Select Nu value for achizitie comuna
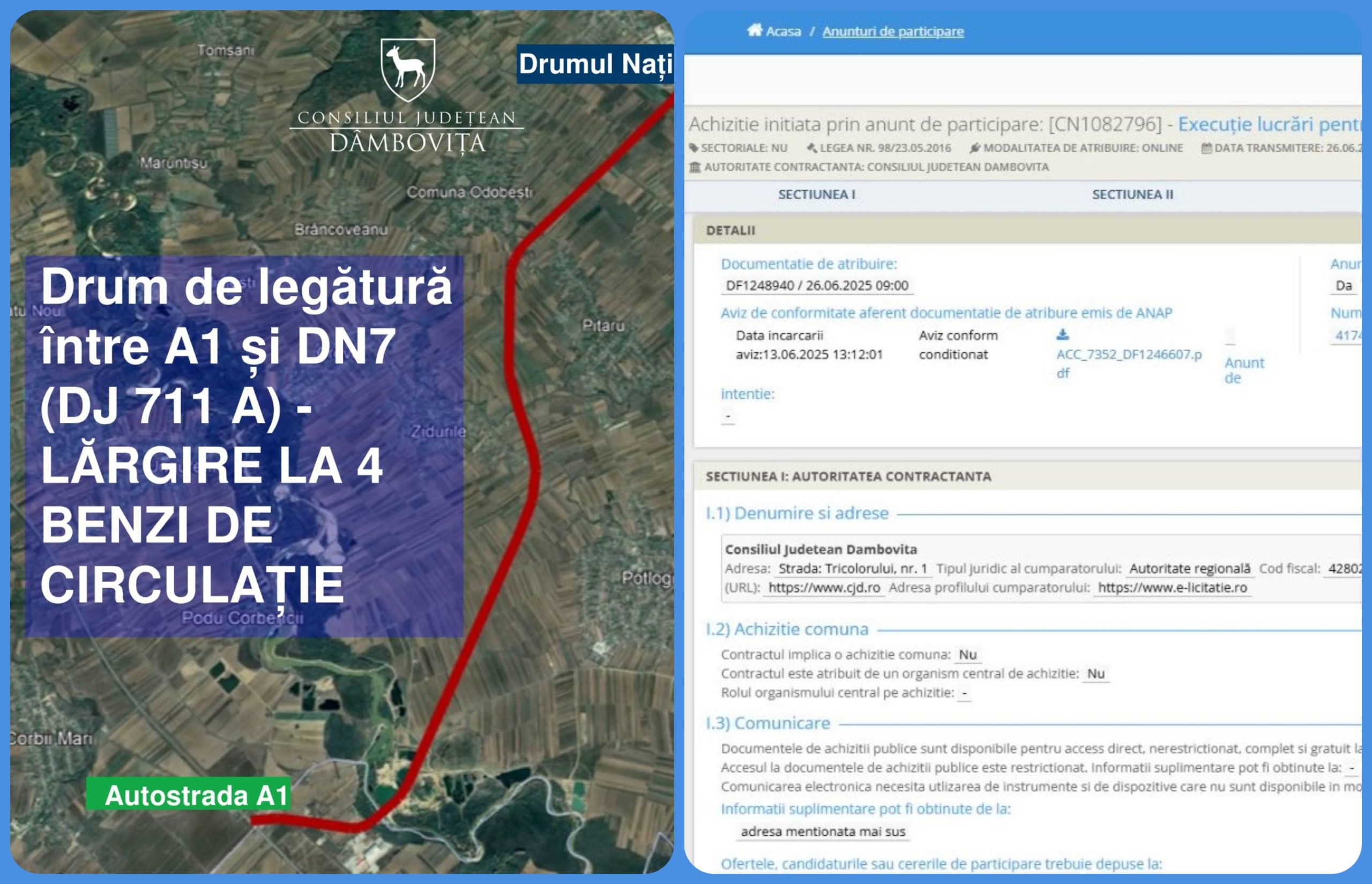Viewport: 1372px width, 884px height. coord(967,655)
